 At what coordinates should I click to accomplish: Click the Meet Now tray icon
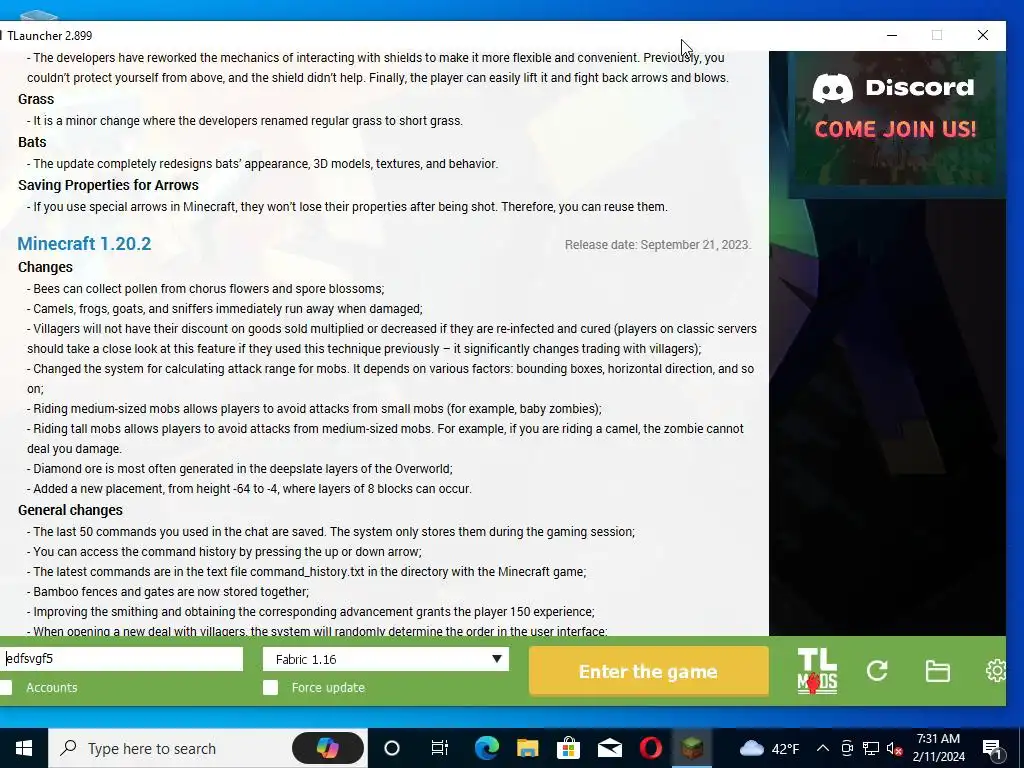847,748
